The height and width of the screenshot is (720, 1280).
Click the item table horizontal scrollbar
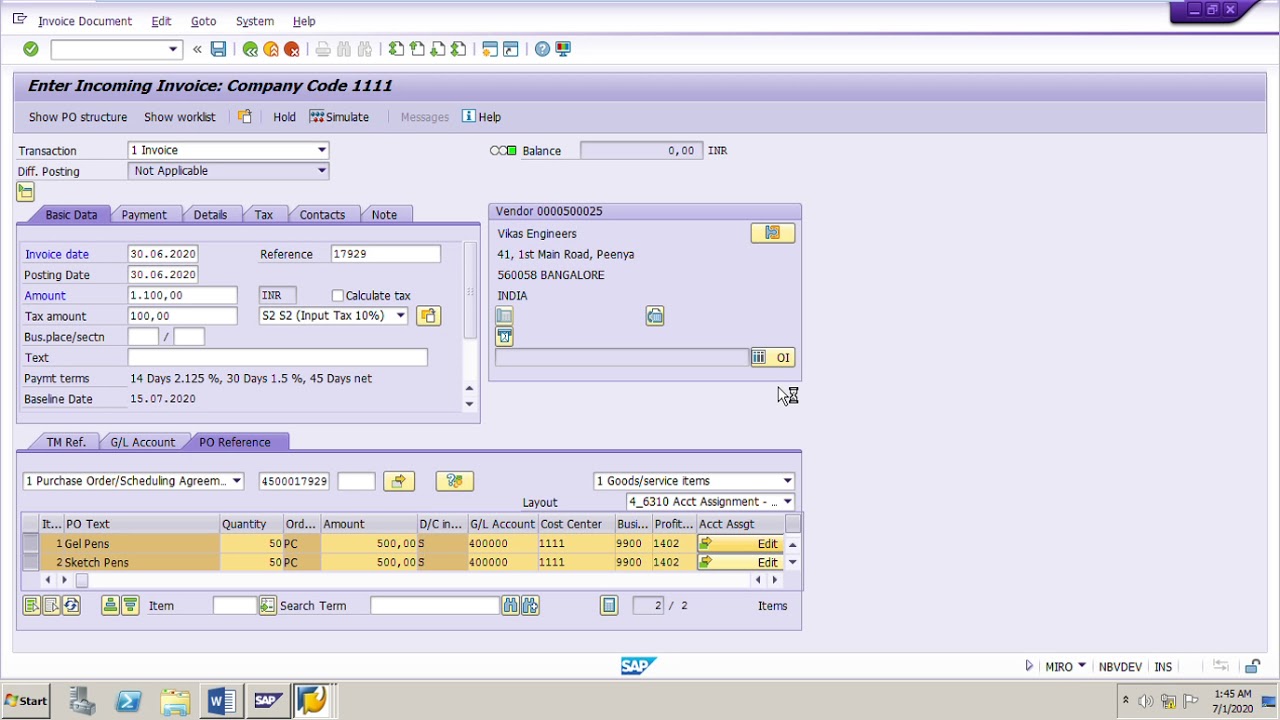point(409,580)
